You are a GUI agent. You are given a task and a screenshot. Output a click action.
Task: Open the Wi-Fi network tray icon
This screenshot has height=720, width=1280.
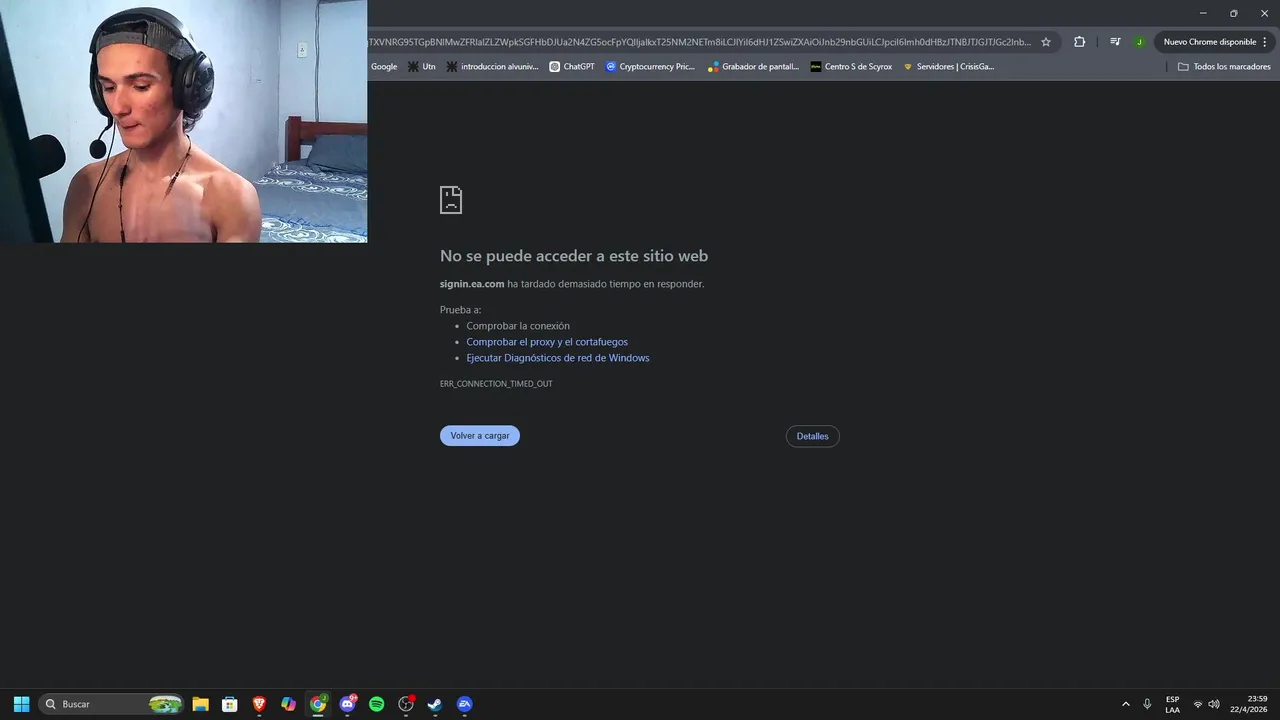(1198, 704)
